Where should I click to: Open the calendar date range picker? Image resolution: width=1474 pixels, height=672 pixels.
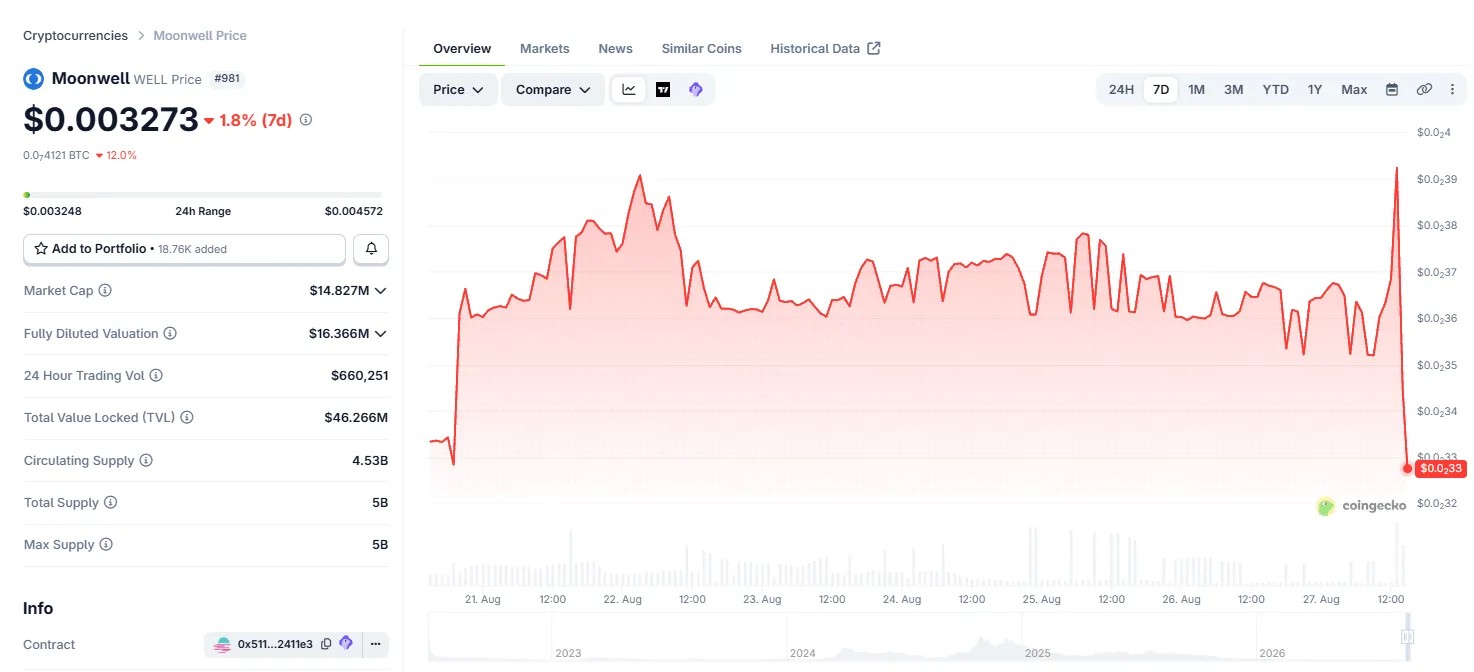(x=1391, y=90)
